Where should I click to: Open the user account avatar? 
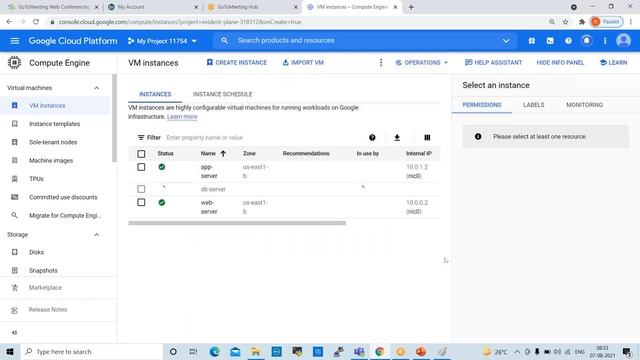[x=623, y=40]
